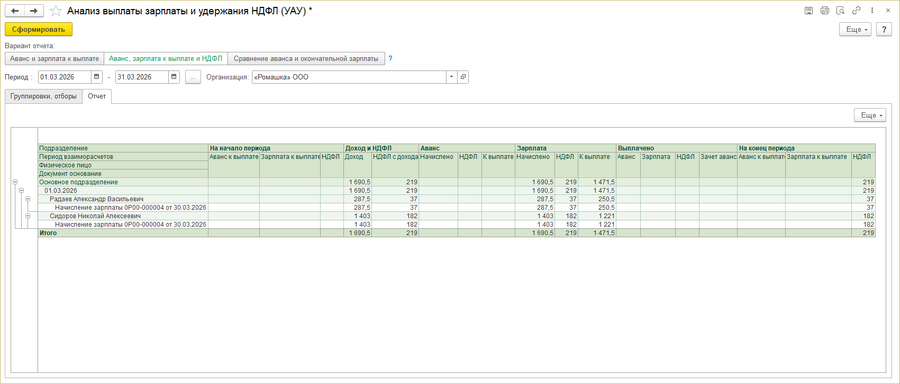The width and height of the screenshot is (900, 384).
Task: Select the Радаев Александр Васильевич row
Action: [123, 199]
